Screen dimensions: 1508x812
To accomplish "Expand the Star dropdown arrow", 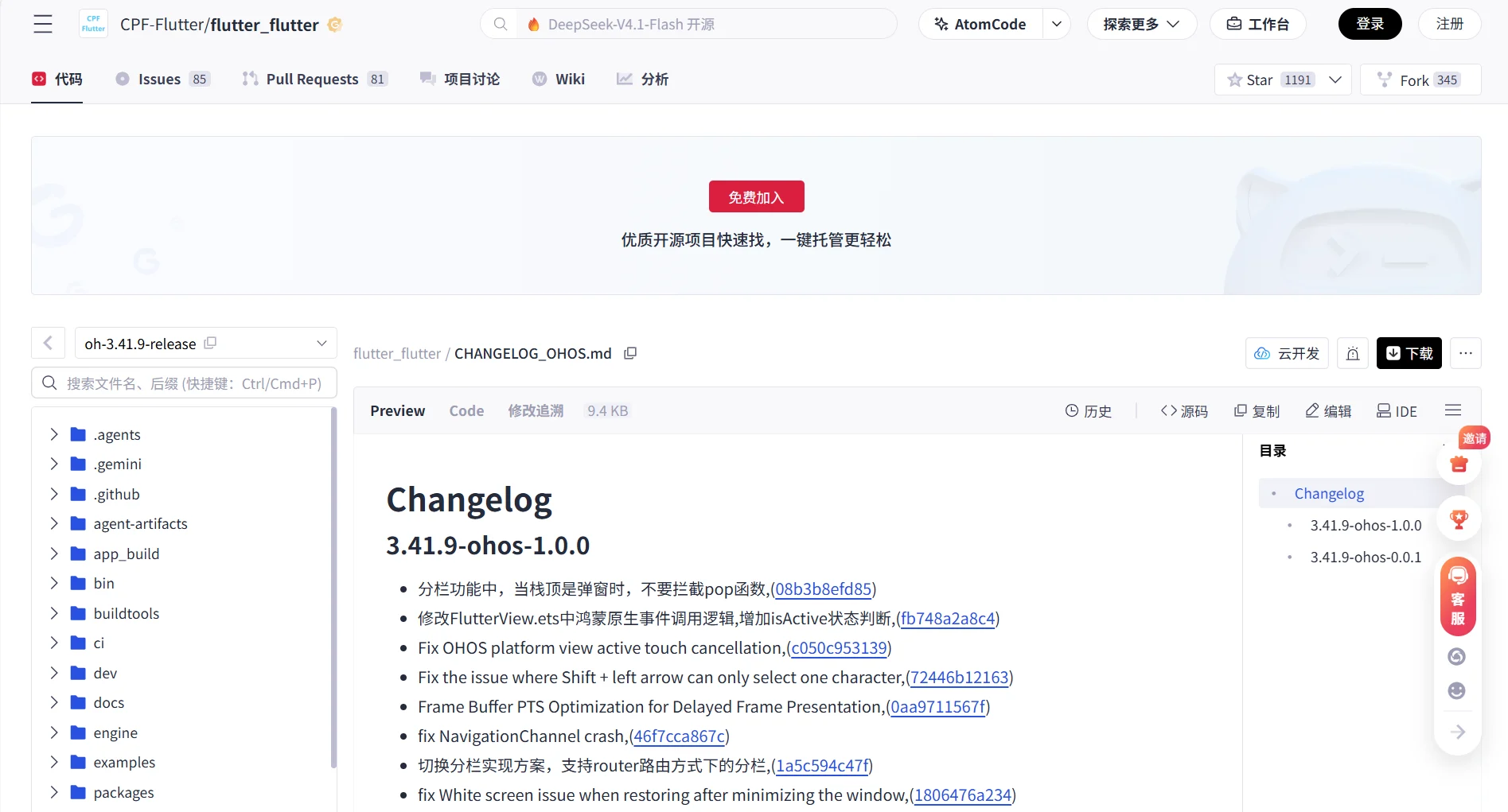I will click(1335, 80).
